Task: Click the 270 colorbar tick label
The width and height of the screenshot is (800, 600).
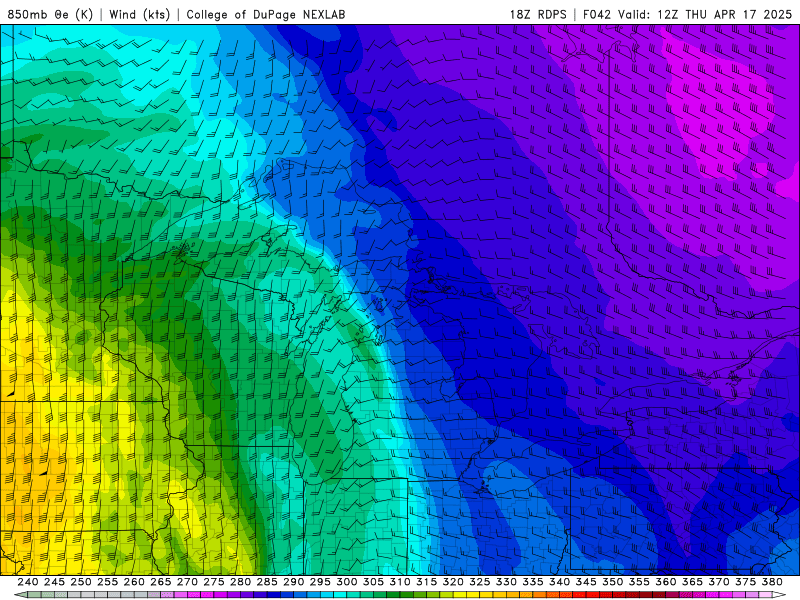Action: (187, 582)
